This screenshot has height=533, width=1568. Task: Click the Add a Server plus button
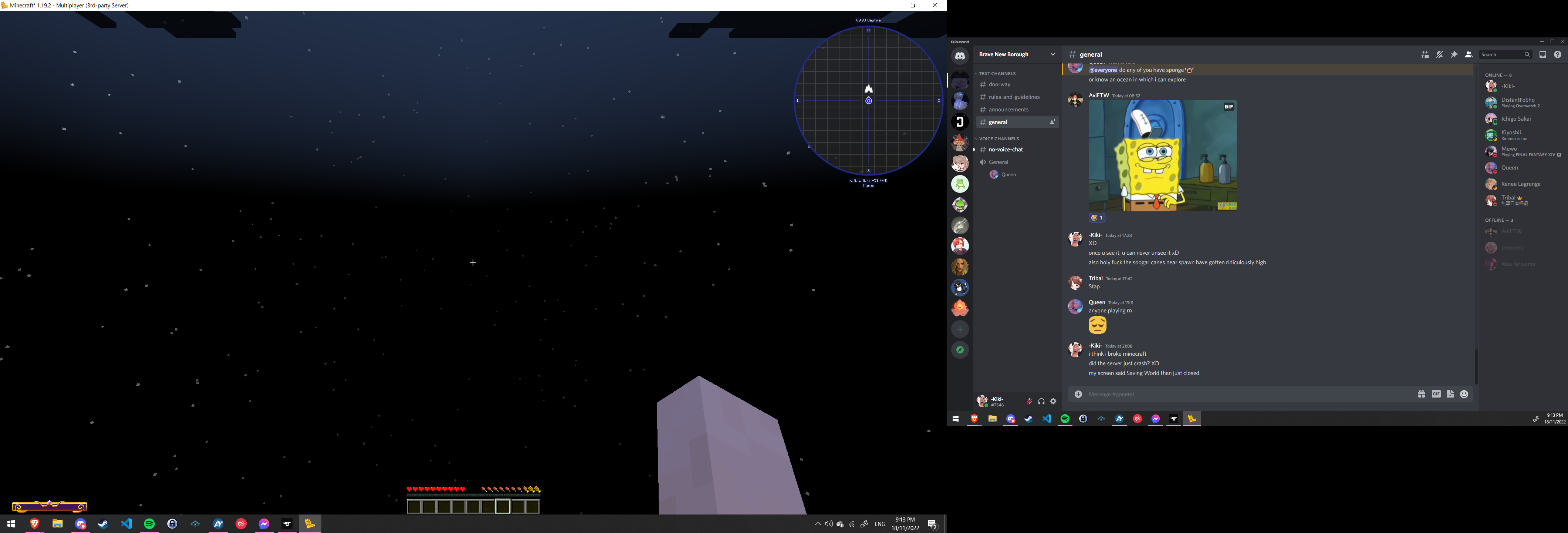pyautogui.click(x=960, y=329)
